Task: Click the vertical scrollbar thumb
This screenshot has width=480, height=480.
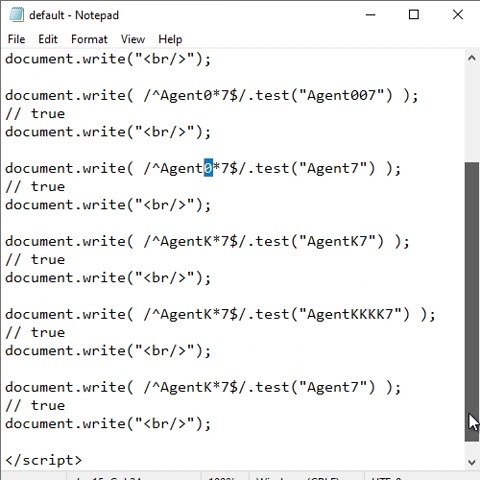Action: coord(472,302)
